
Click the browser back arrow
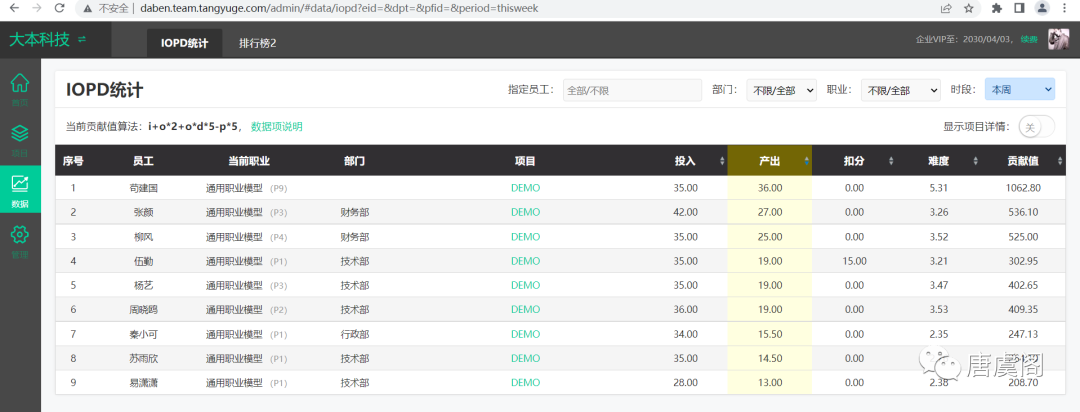click(14, 8)
